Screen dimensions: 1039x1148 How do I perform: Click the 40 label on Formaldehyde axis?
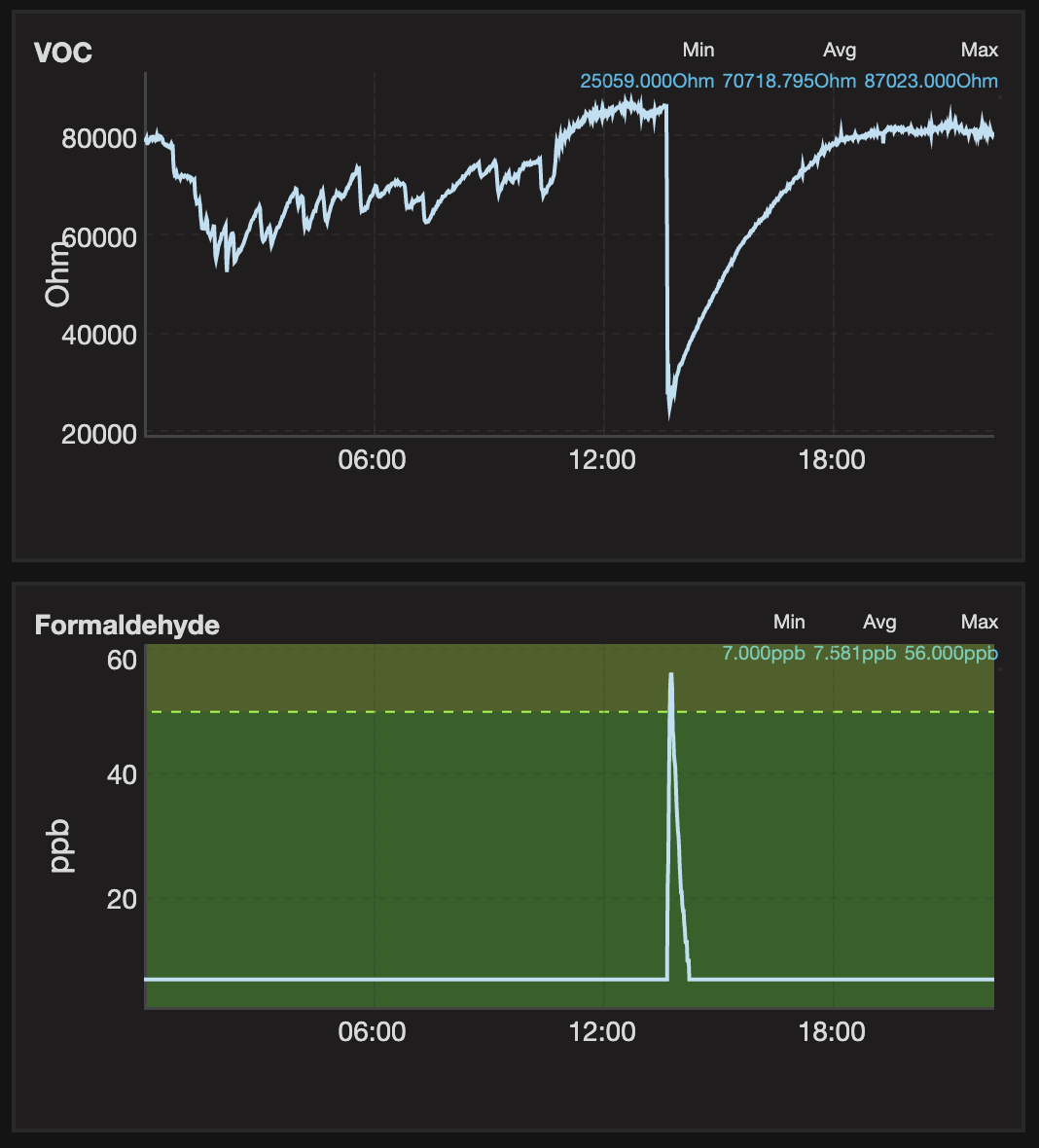(x=122, y=774)
